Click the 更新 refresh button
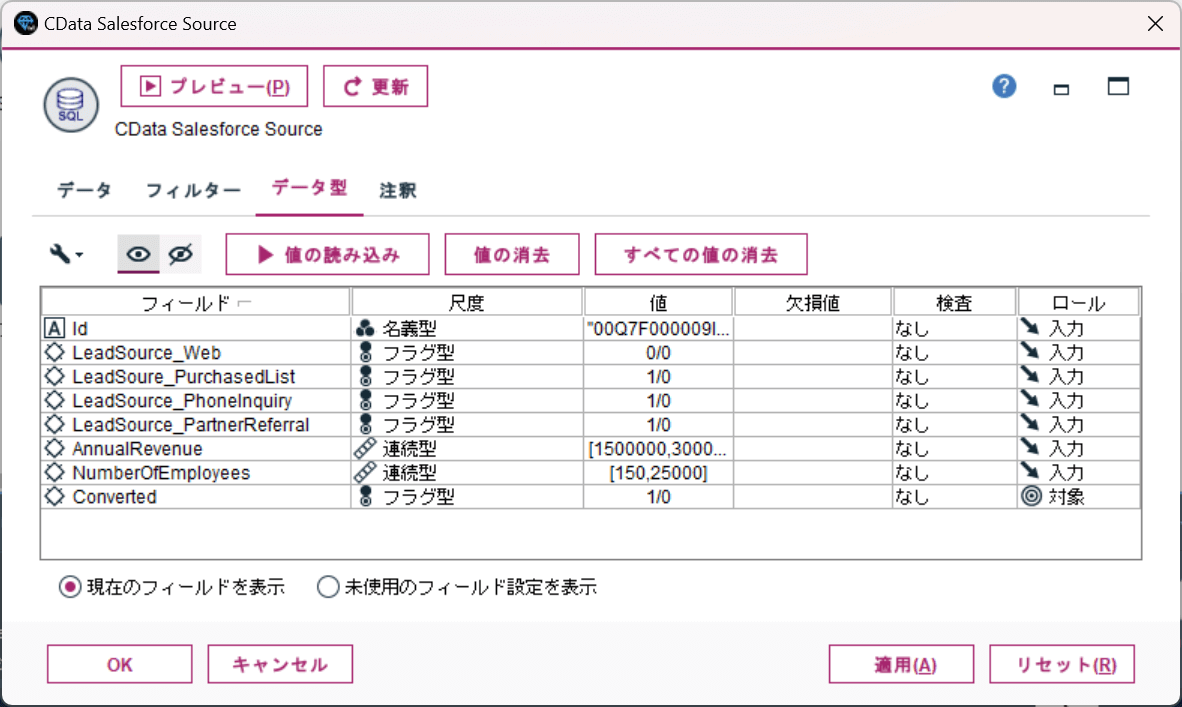Screen dimensions: 1182x707 point(375,87)
